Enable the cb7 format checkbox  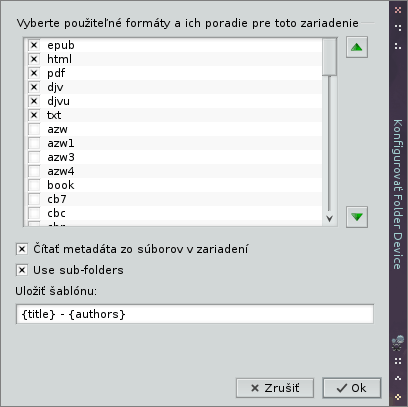(34, 199)
